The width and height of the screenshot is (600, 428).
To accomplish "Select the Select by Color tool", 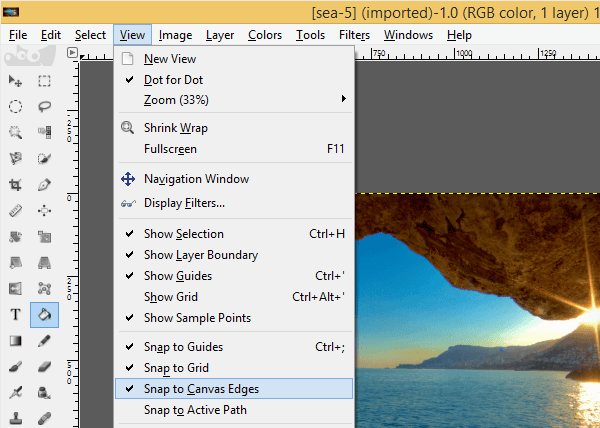I will tap(44, 132).
